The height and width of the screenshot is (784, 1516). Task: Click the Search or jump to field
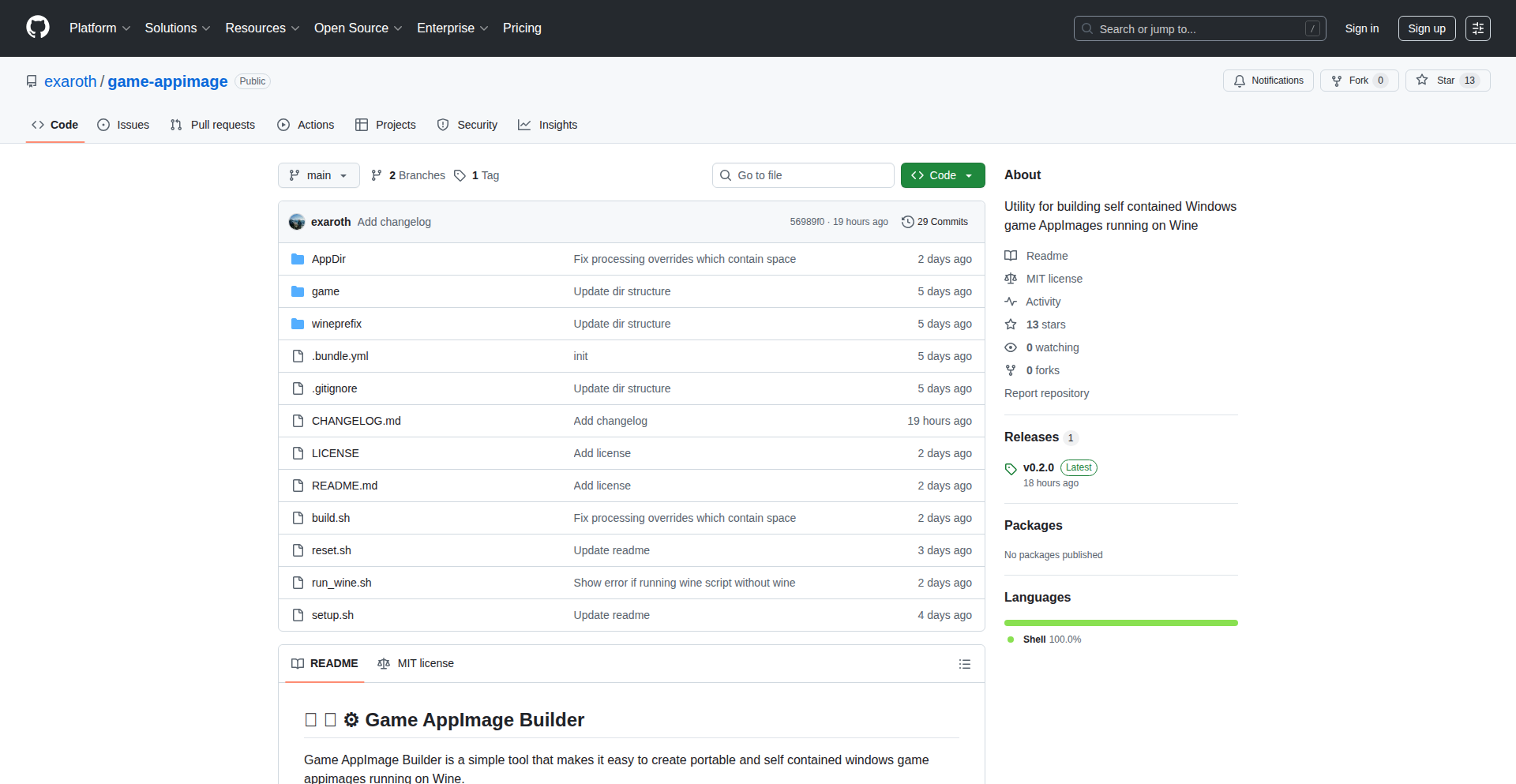pos(1199,28)
